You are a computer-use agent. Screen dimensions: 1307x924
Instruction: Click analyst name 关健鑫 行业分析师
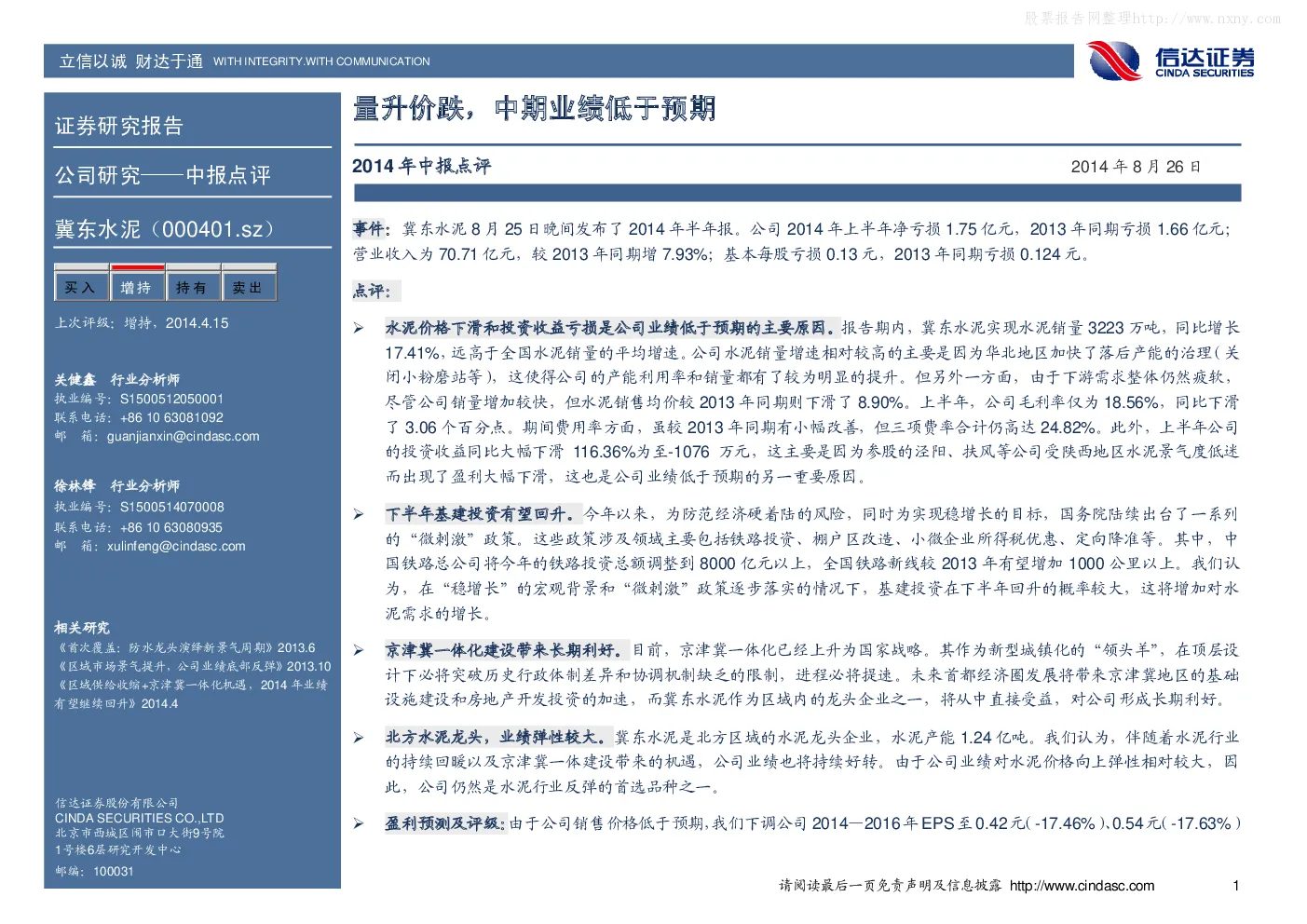117,379
